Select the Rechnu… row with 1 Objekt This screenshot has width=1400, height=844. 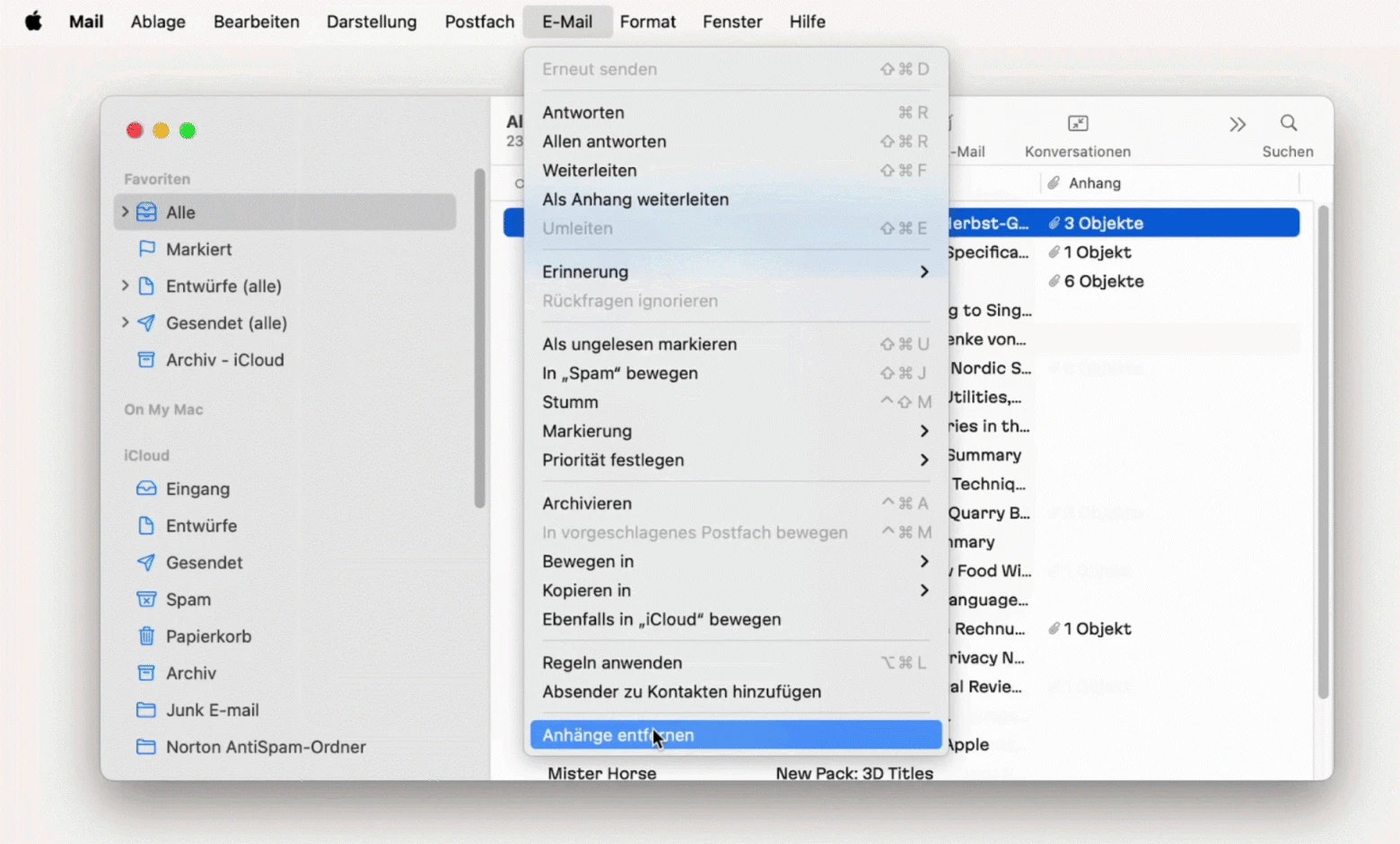1124,629
